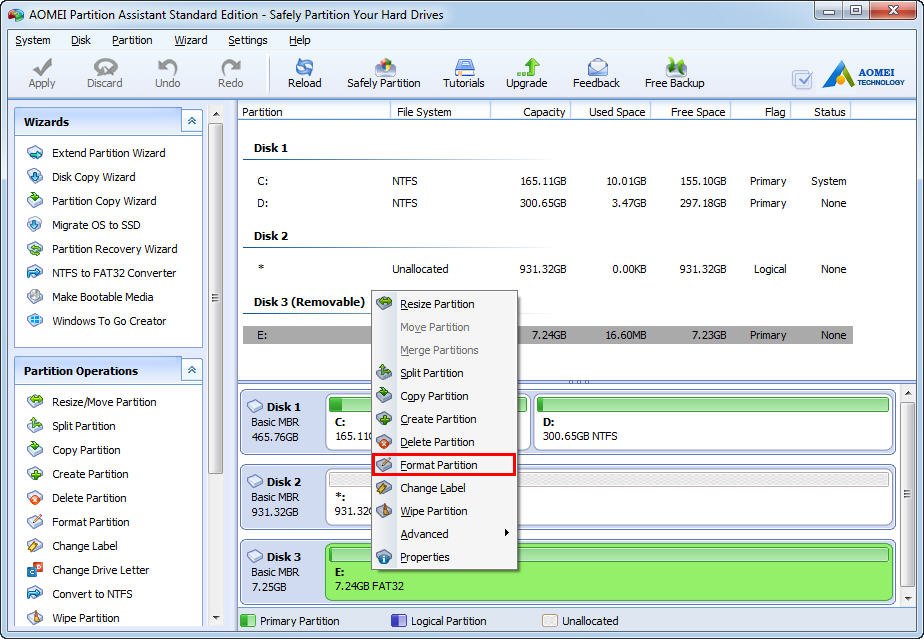Open Migrate OS to SSD wizard
Screen dimensions: 924x639
[x=84, y=225]
